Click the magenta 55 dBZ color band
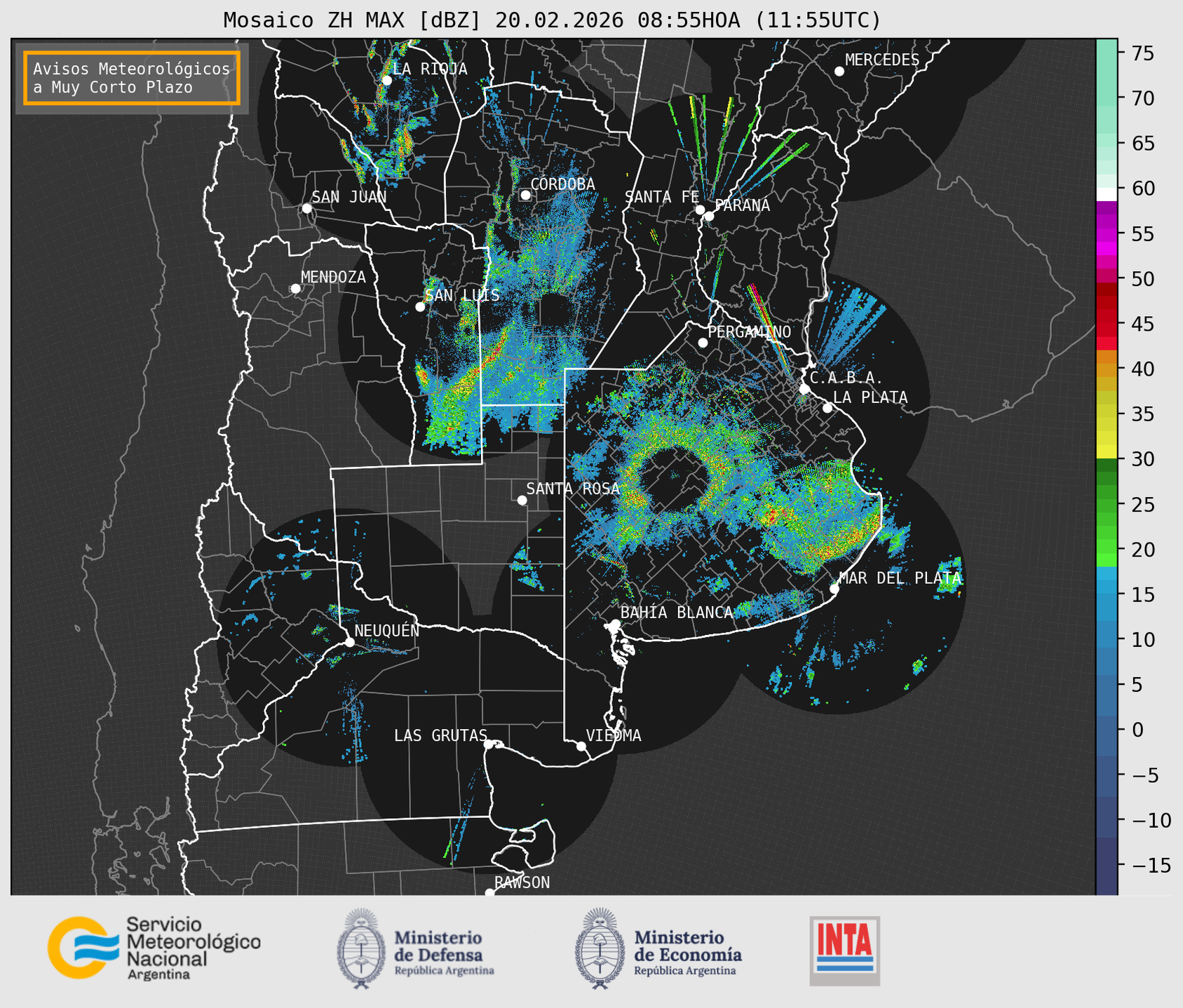This screenshot has height=1008, width=1183. click(1107, 235)
